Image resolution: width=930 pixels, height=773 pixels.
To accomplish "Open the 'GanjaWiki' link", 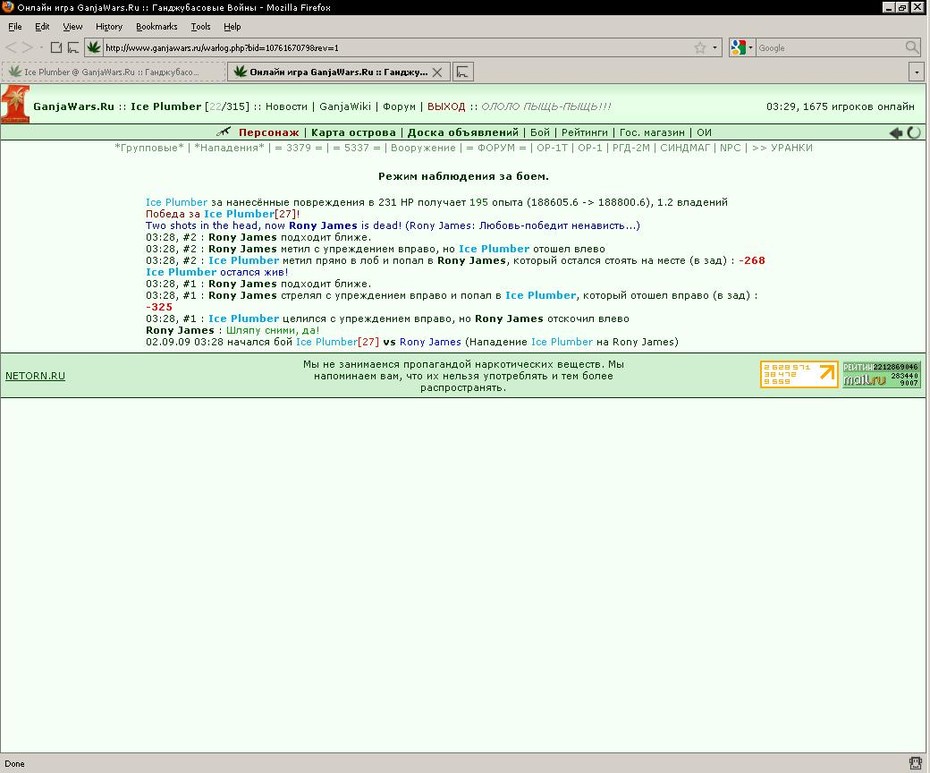I will 345,107.
